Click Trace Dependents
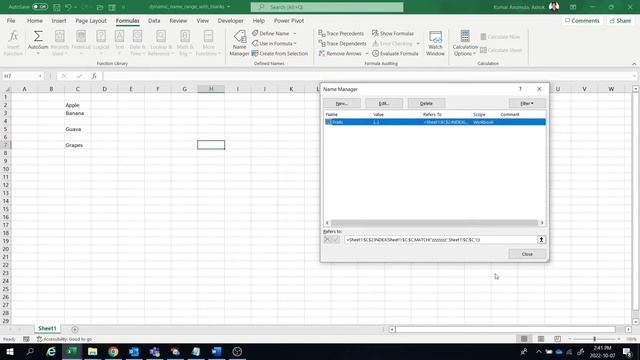Image resolution: width=640 pixels, height=360 pixels. click(x=342, y=43)
